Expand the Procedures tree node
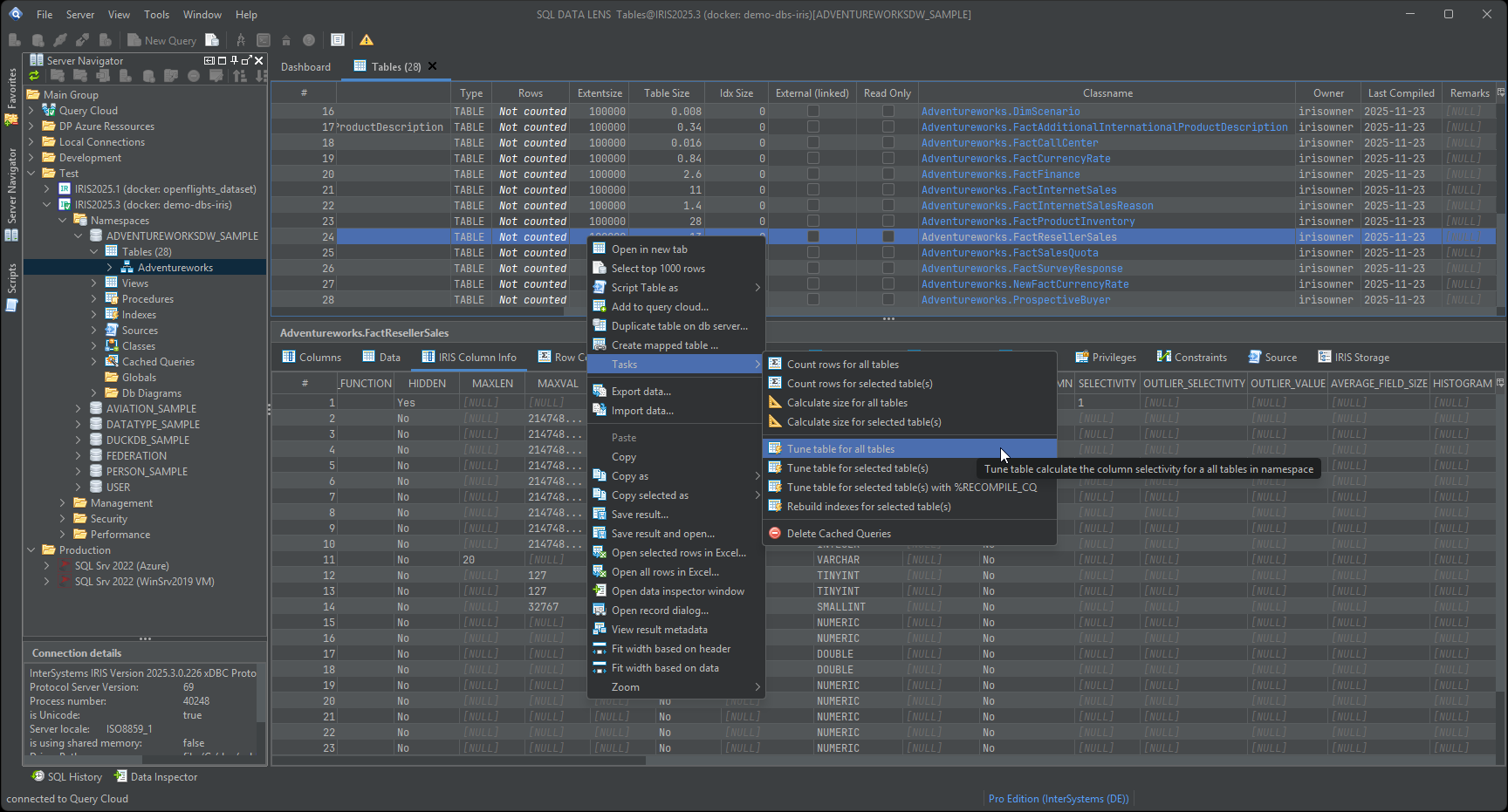 pyautogui.click(x=94, y=299)
